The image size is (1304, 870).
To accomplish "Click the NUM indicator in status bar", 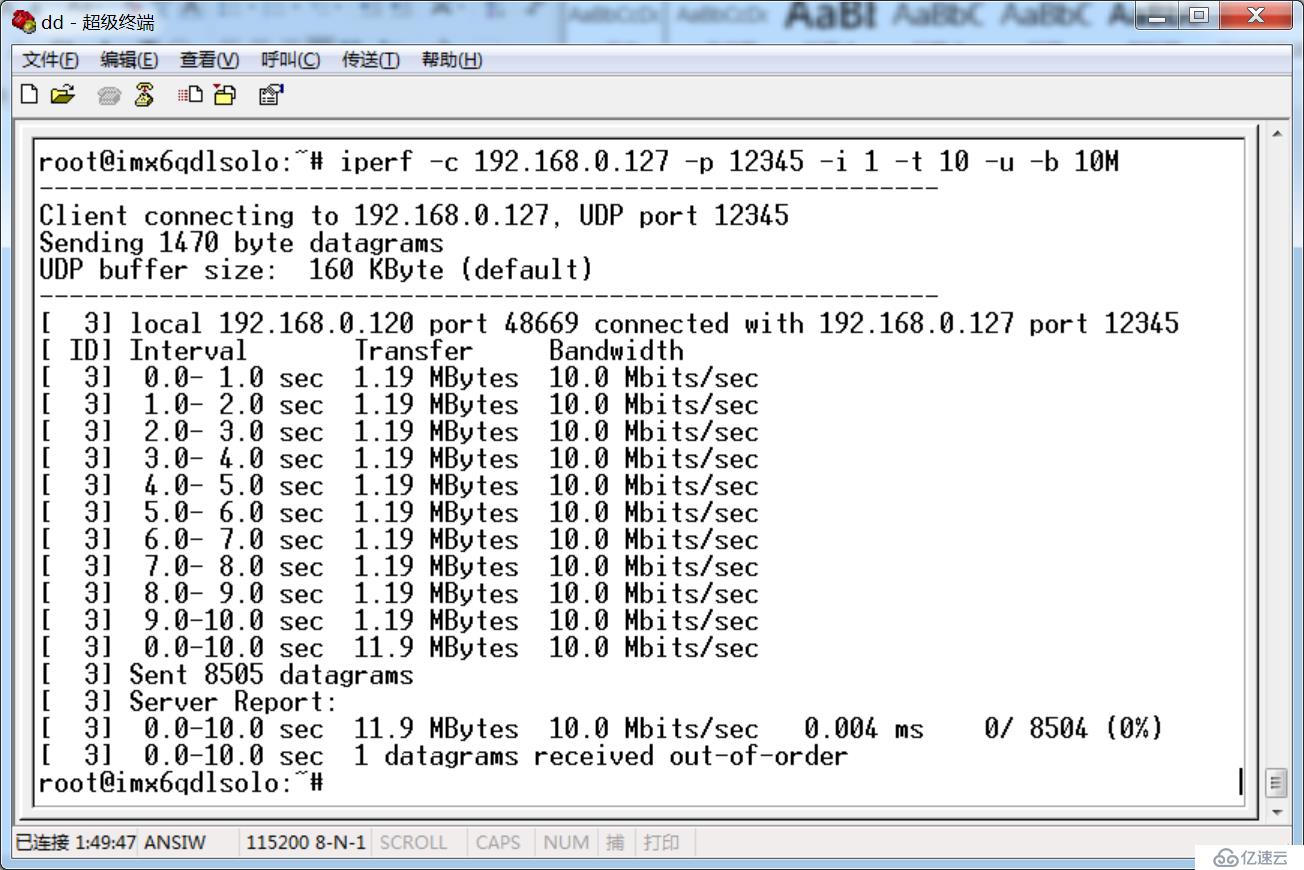I will click(x=566, y=842).
